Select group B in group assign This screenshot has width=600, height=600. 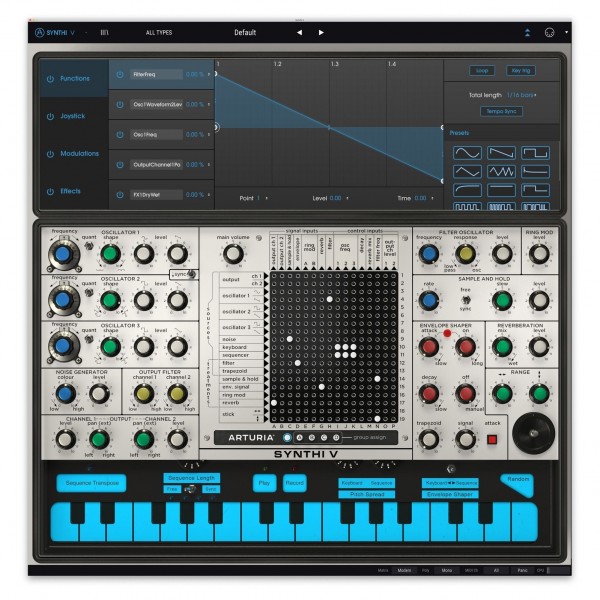[x=311, y=437]
